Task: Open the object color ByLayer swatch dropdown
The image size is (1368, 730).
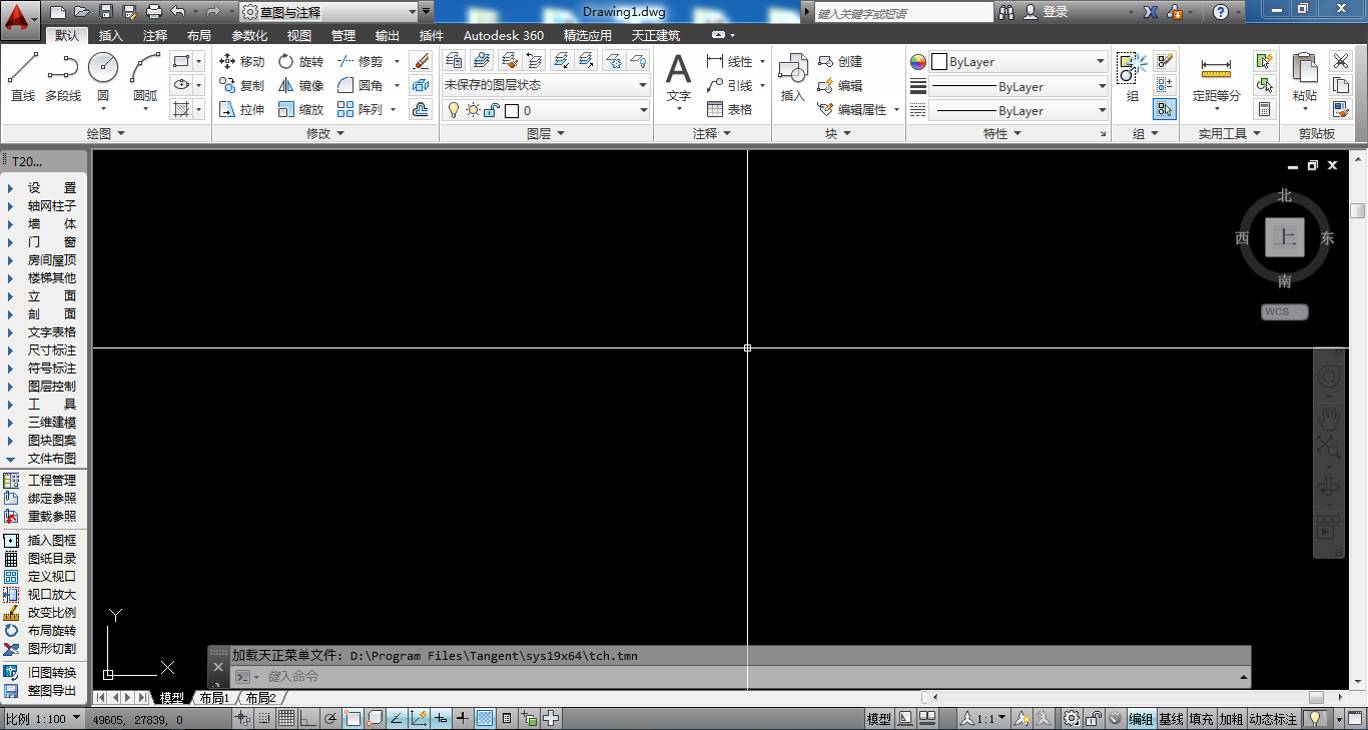Action: [1019, 61]
